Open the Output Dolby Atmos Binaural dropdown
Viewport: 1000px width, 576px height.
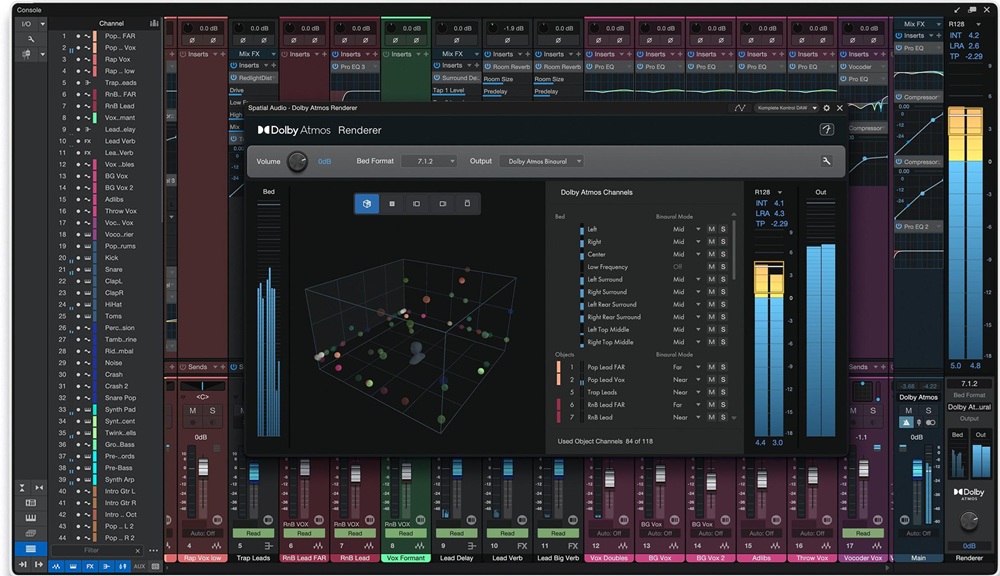[x=541, y=161]
